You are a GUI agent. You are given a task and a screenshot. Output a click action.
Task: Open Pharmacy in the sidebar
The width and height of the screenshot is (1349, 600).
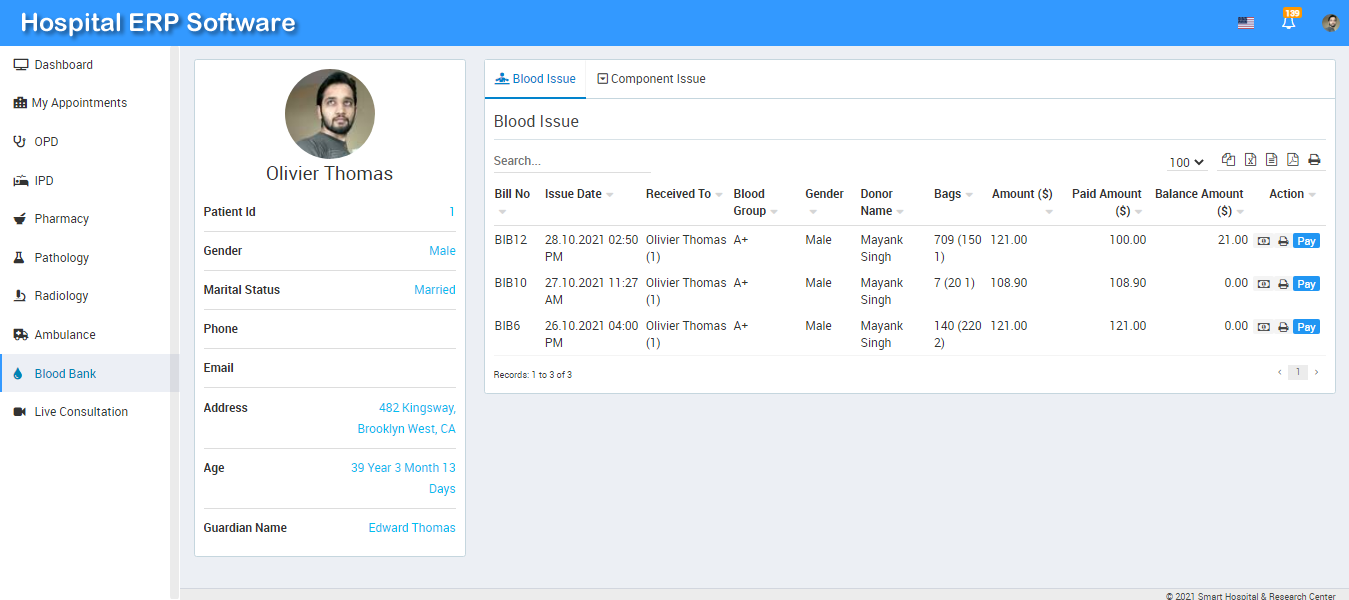coord(62,219)
